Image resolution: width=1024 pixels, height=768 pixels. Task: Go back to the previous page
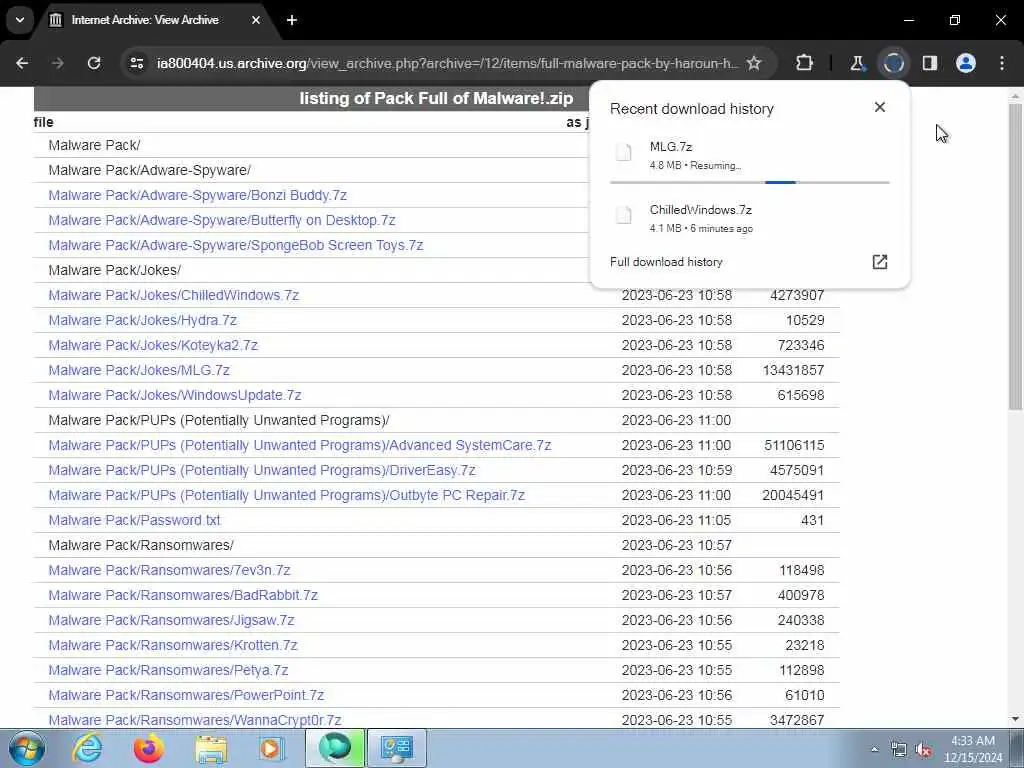(22, 63)
